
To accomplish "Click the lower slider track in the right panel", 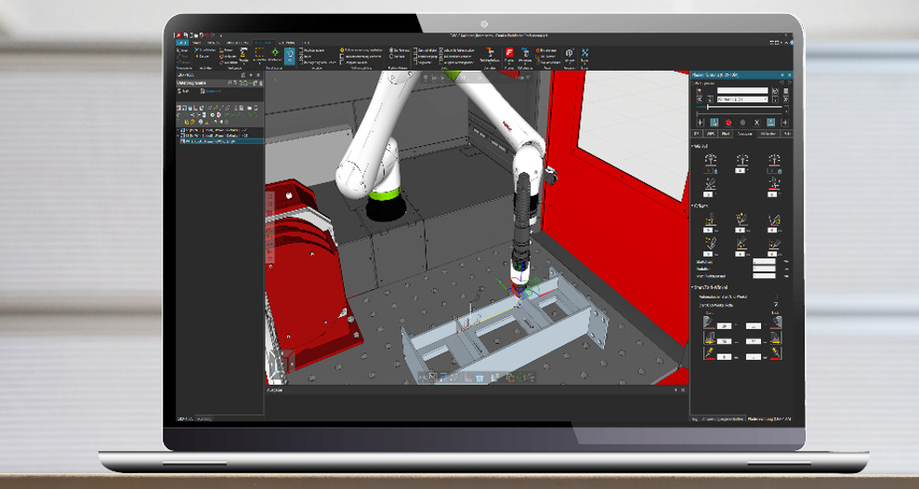I will pos(741,113).
